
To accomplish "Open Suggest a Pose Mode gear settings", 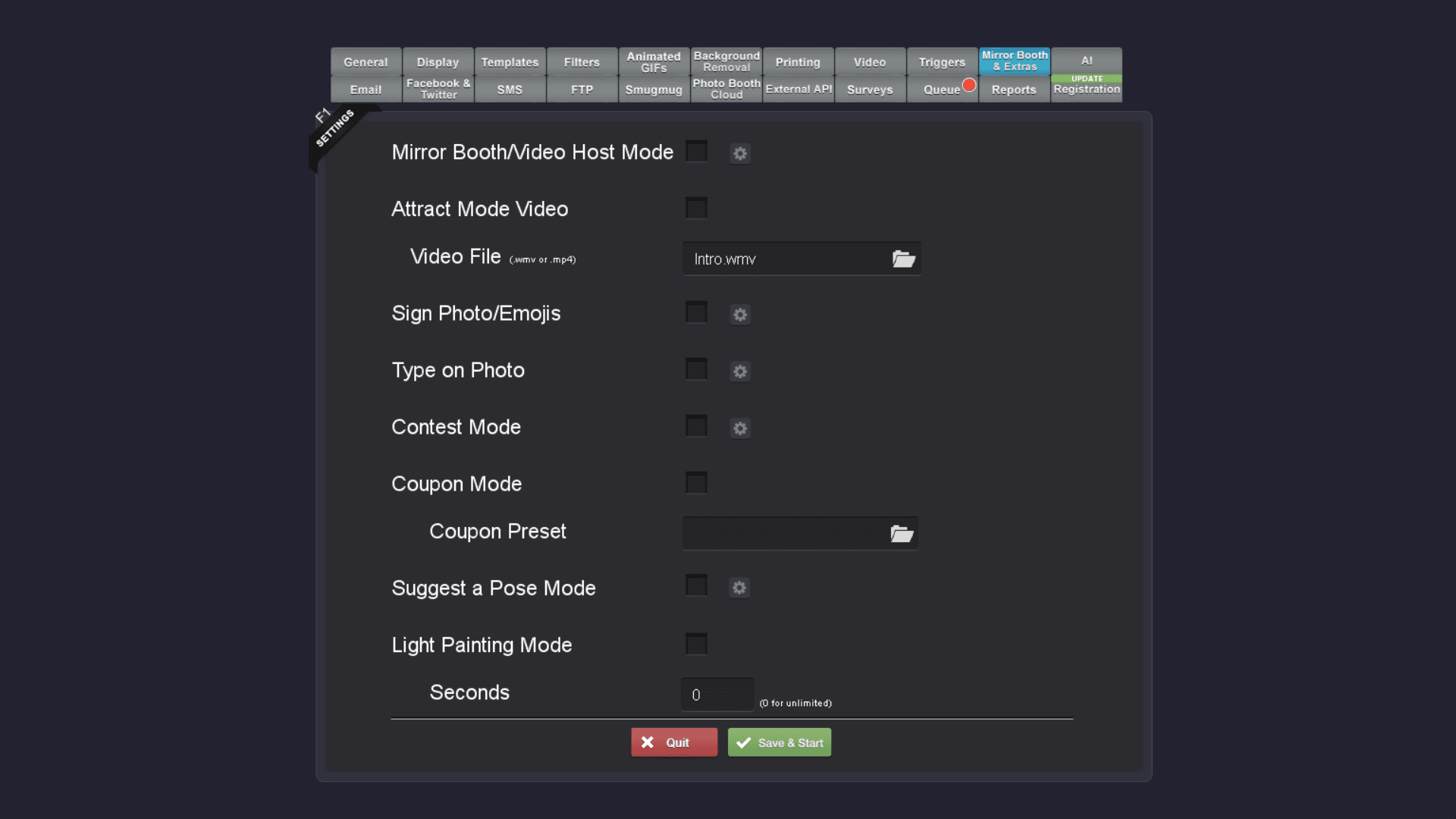I will point(739,588).
